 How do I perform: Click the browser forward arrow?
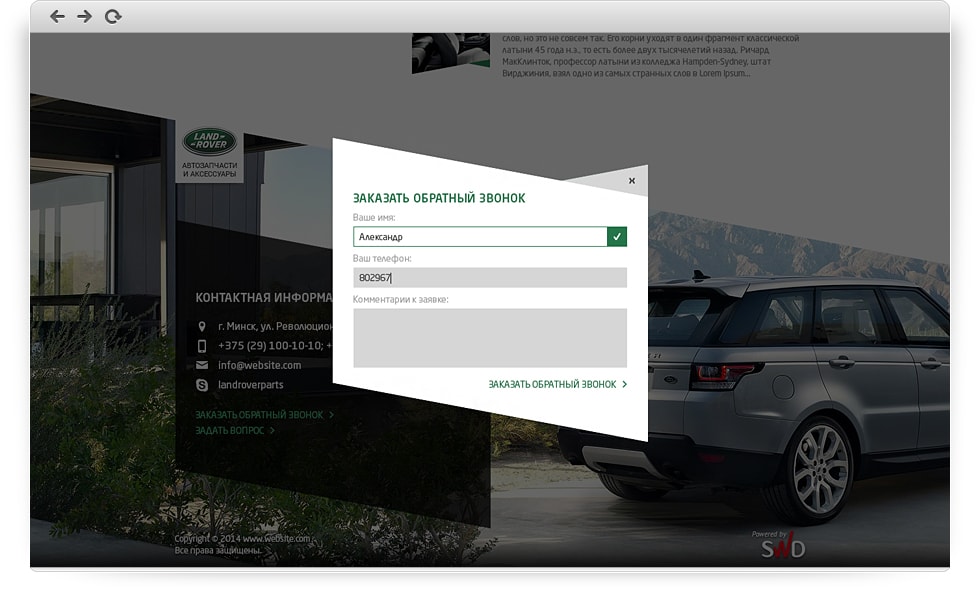click(84, 16)
